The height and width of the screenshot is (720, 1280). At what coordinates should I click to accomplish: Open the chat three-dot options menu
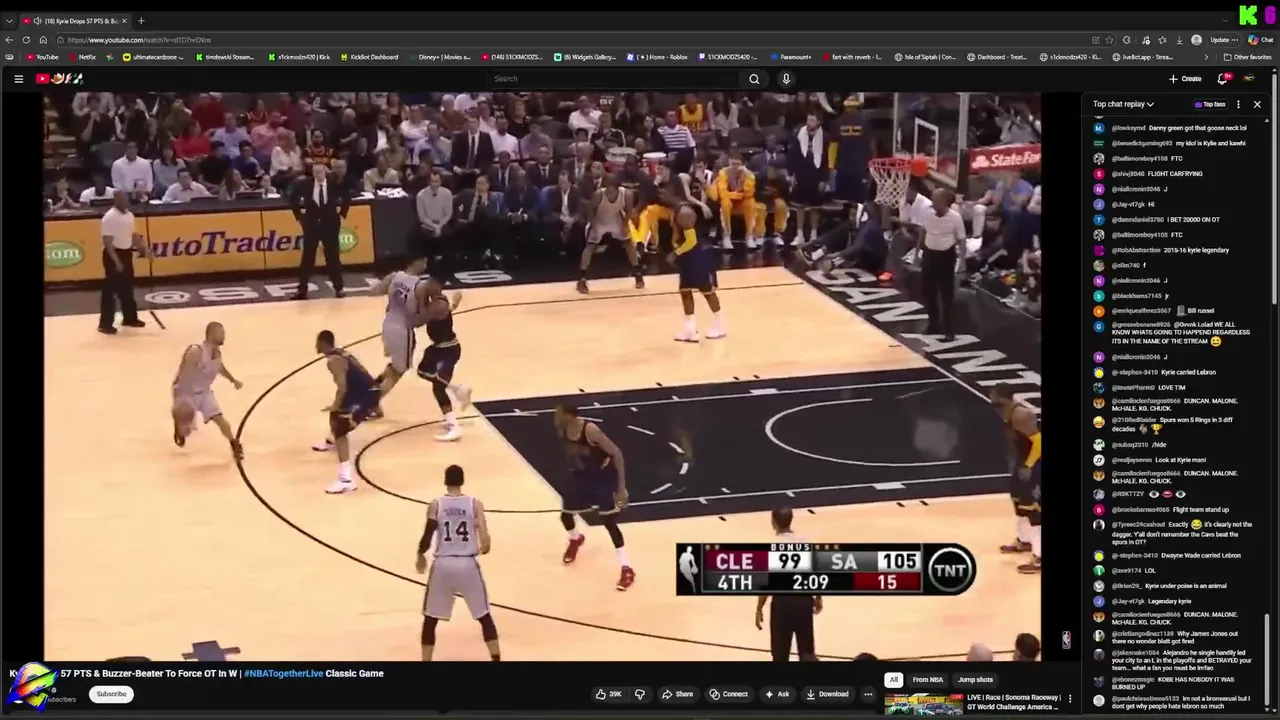click(1238, 104)
